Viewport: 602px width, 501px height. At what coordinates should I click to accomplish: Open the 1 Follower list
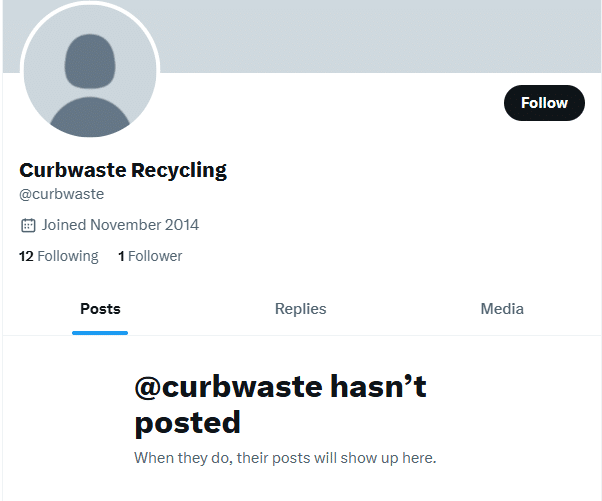[150, 256]
